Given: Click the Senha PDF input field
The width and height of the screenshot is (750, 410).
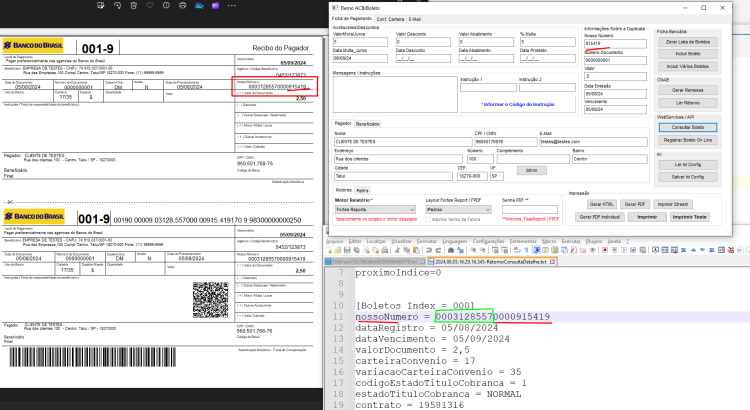Looking at the screenshot, I should pos(529,210).
